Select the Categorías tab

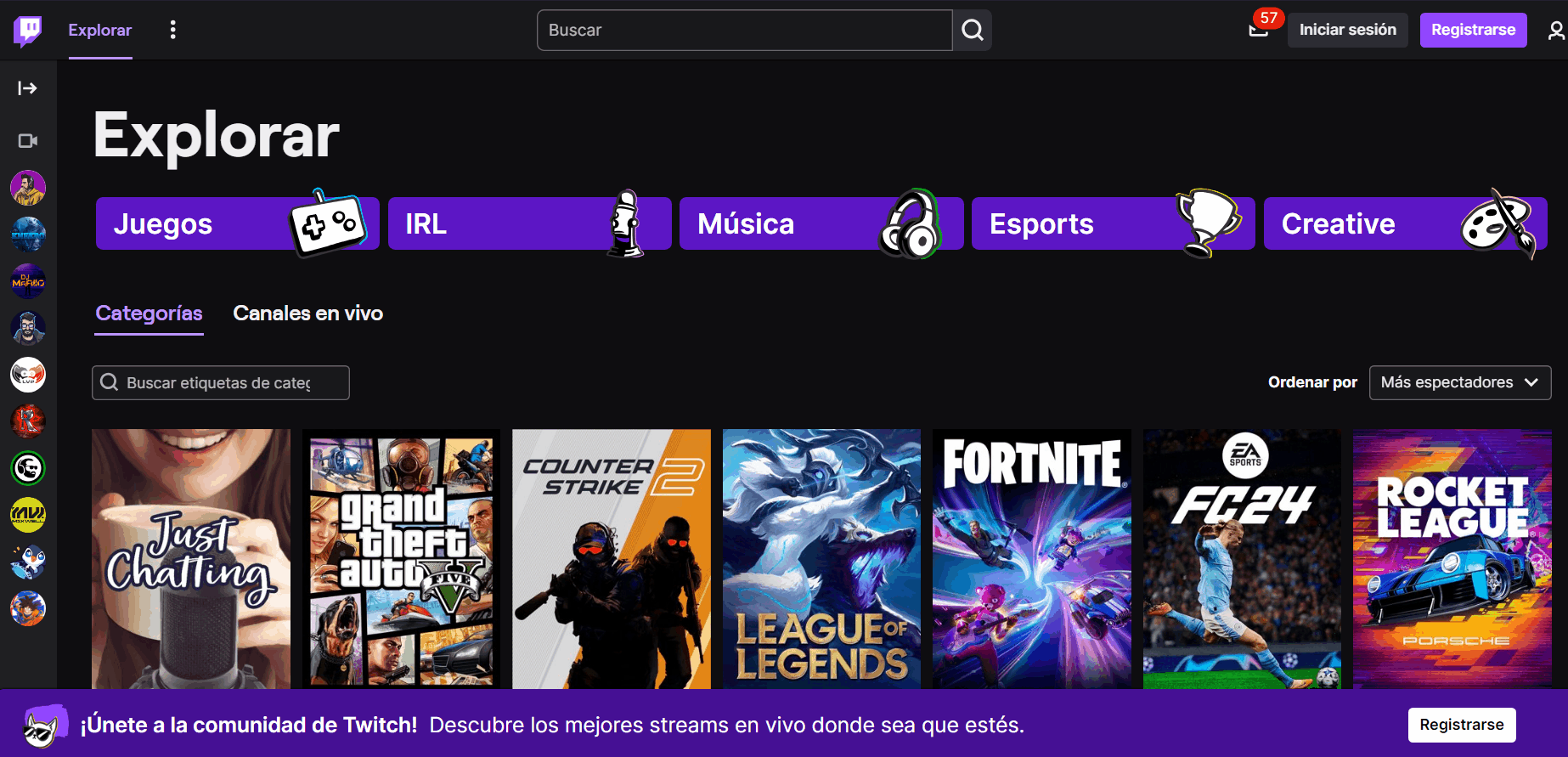pyautogui.click(x=149, y=314)
